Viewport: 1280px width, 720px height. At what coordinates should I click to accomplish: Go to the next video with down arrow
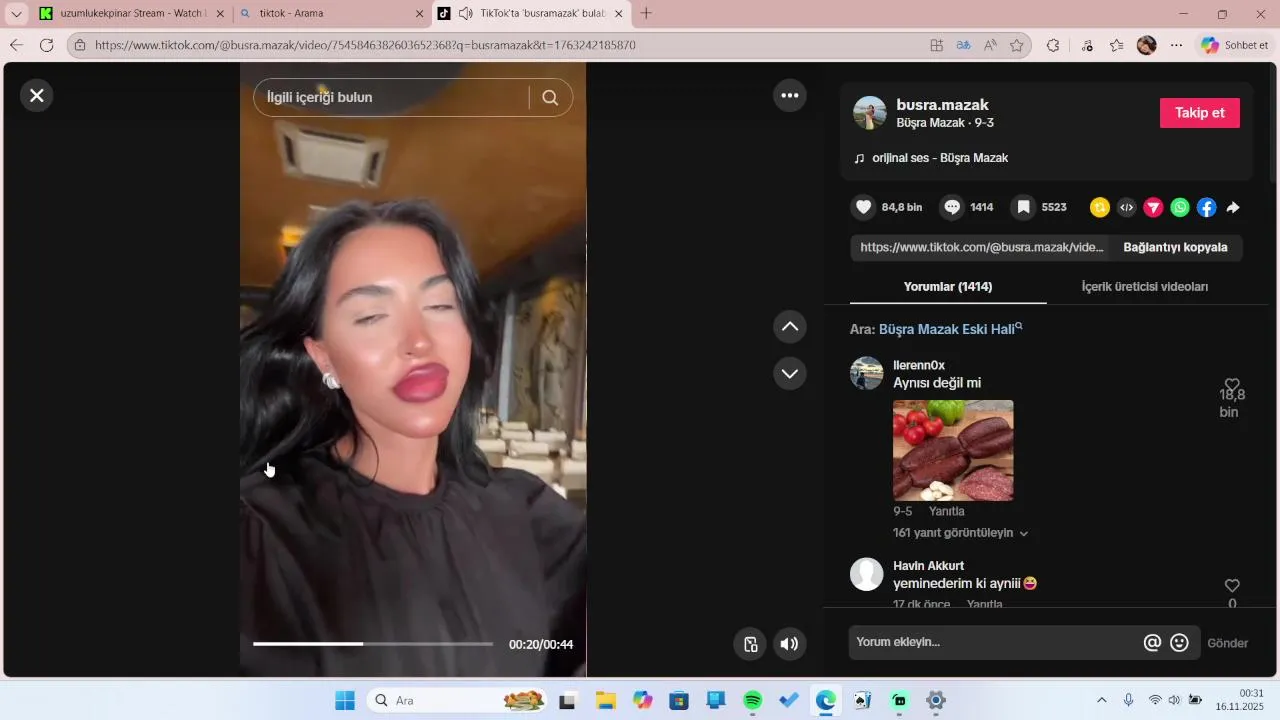[x=790, y=373]
